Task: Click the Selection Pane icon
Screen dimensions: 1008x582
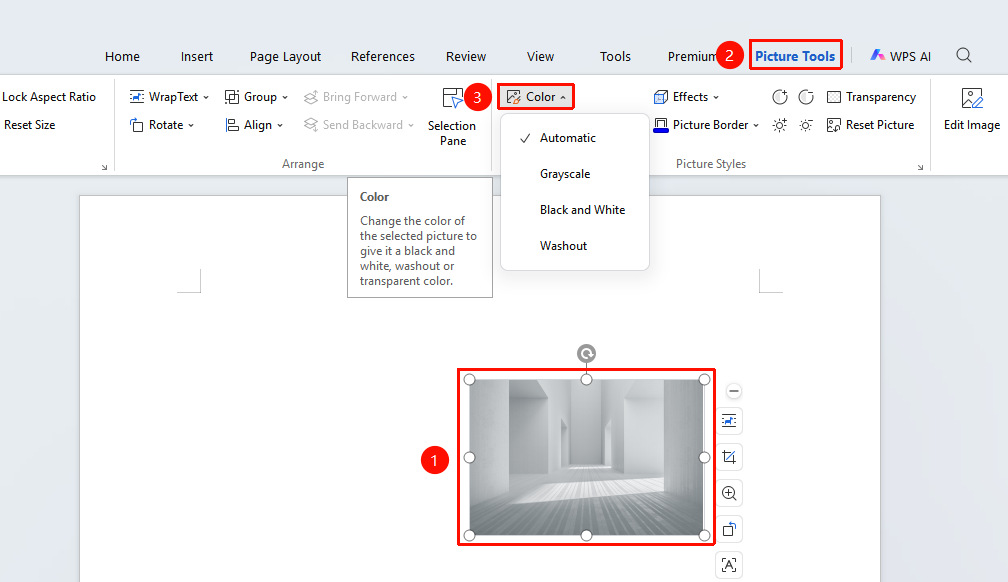Action: (453, 98)
